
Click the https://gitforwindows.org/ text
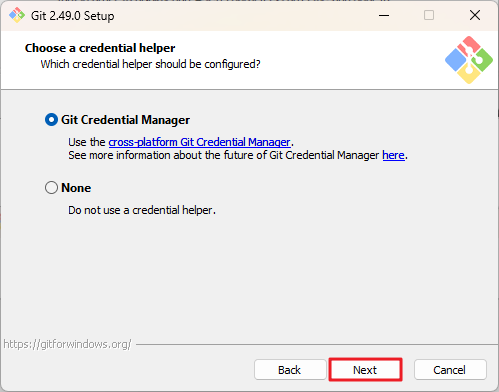[67, 344]
